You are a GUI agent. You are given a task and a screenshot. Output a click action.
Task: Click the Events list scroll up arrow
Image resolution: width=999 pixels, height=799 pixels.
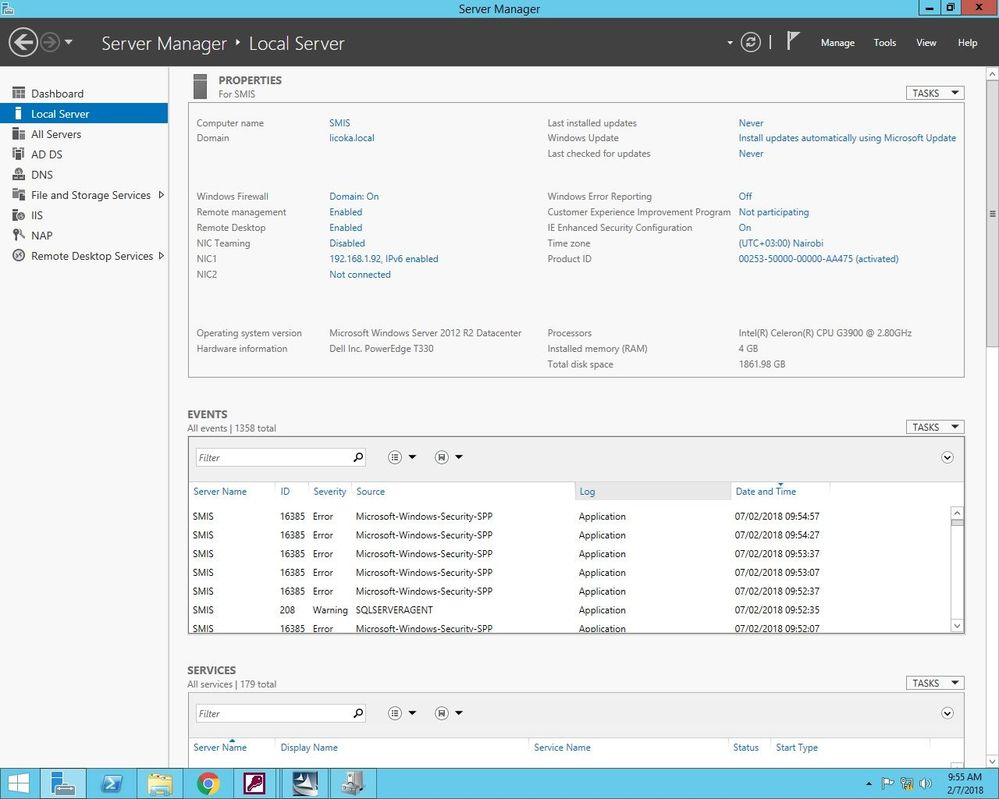[957, 513]
